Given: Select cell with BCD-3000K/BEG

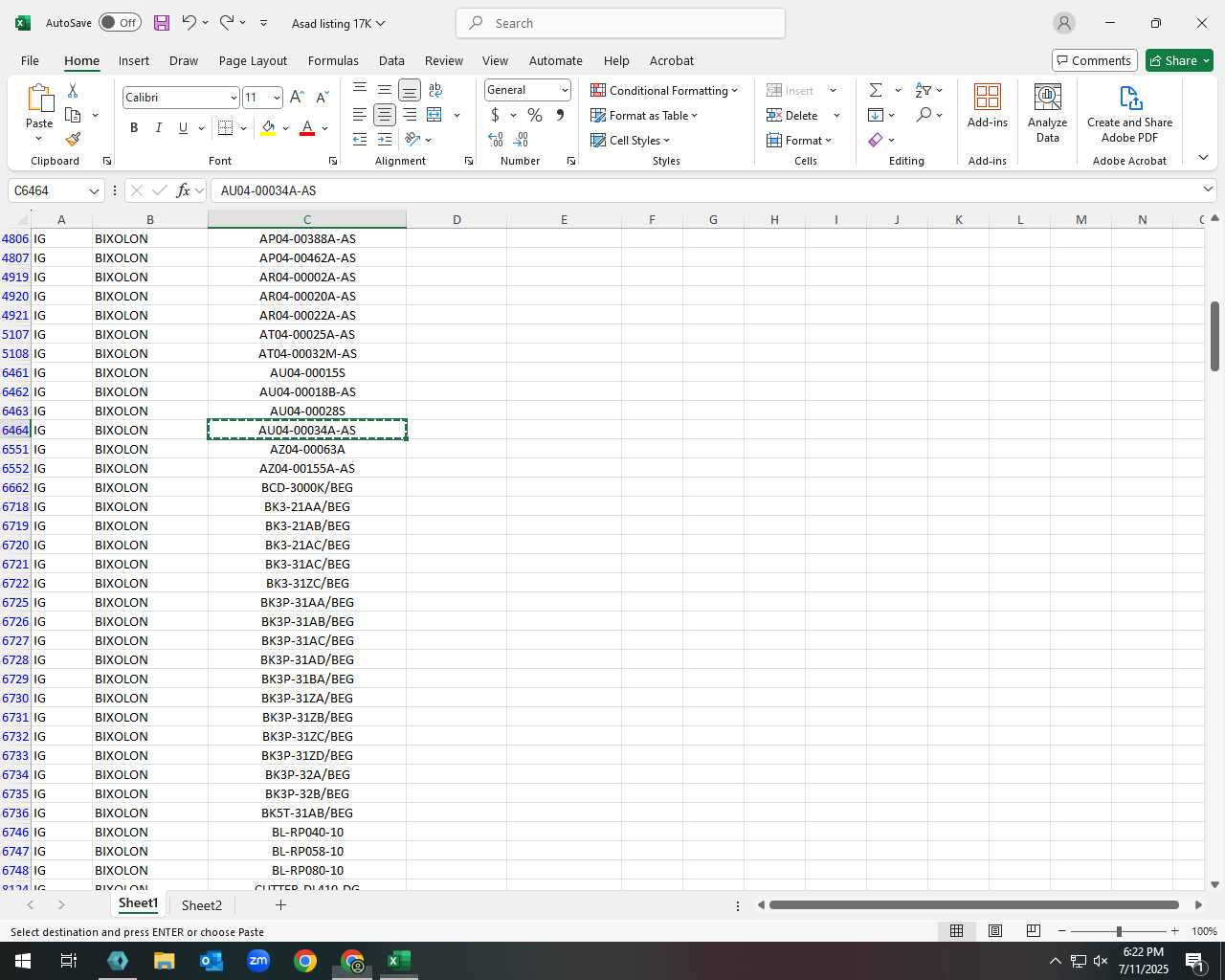Looking at the screenshot, I should click(307, 487).
